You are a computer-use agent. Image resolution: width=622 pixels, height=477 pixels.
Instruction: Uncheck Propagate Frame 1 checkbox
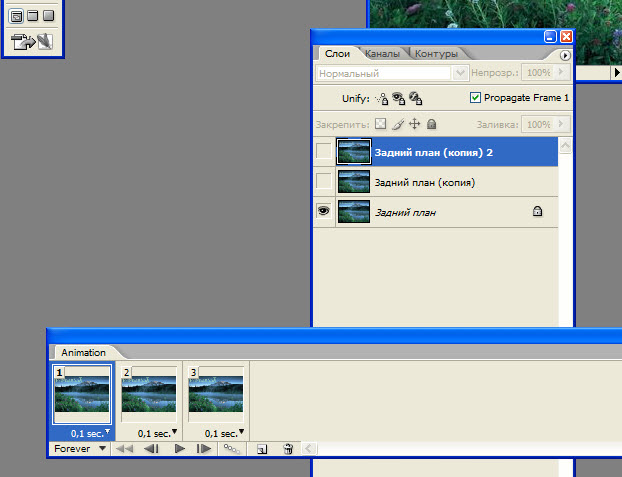pyautogui.click(x=475, y=98)
